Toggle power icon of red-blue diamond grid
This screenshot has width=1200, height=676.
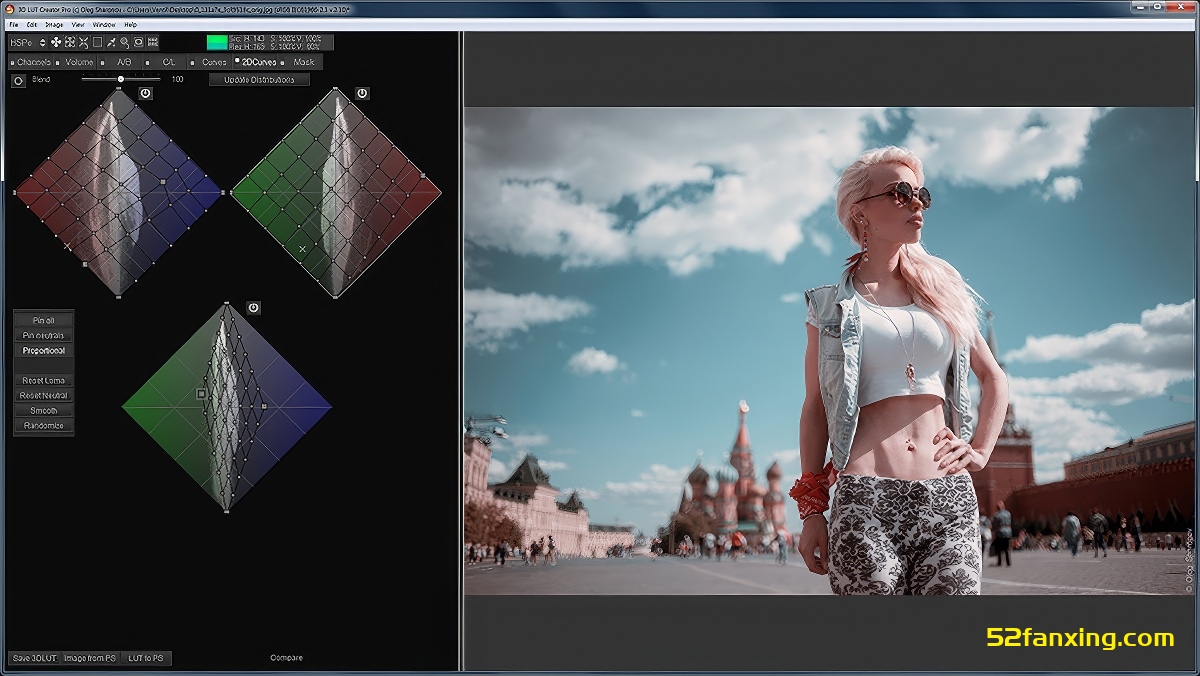[x=145, y=93]
